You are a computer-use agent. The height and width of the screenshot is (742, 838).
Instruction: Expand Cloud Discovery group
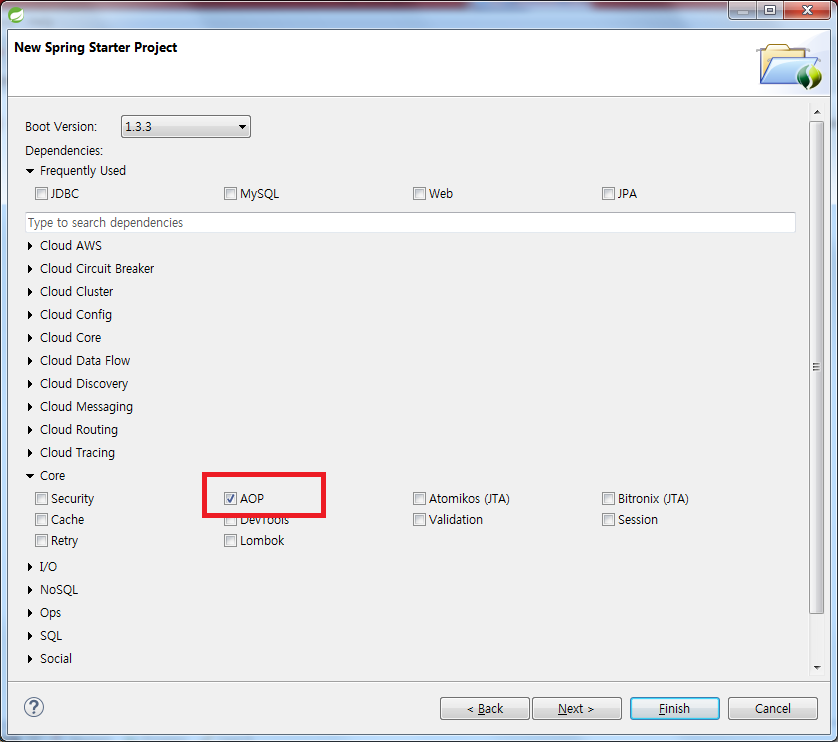(30, 384)
